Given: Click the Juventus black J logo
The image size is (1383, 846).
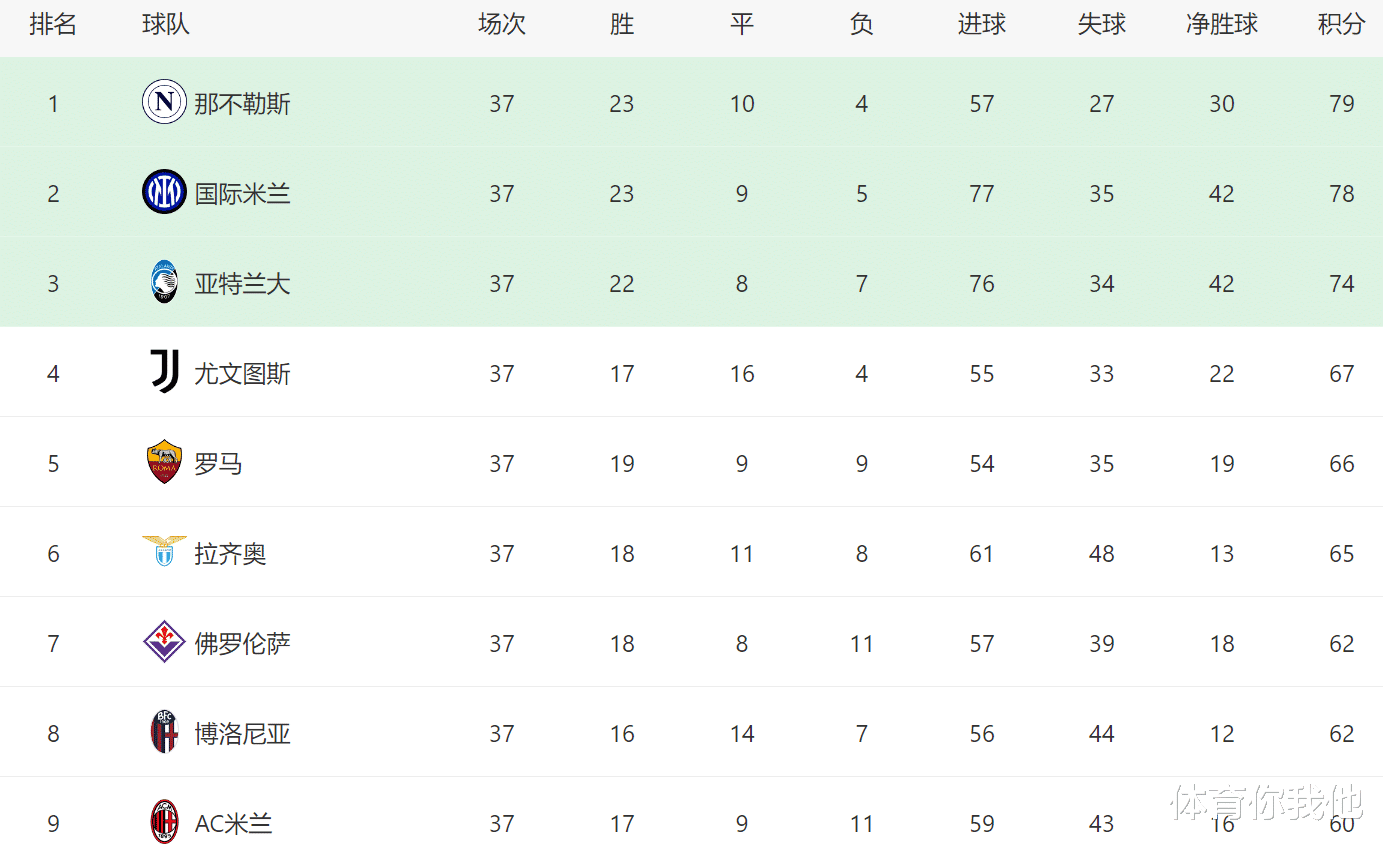Looking at the screenshot, I should [164, 372].
